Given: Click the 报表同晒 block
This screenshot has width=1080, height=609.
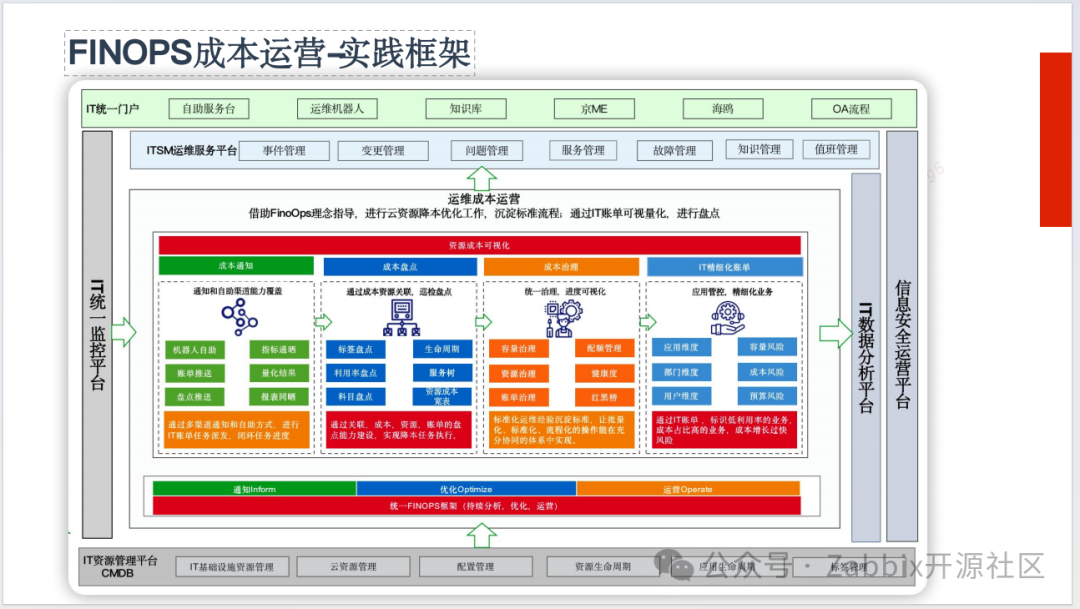Looking at the screenshot, I should pyautogui.click(x=278, y=397).
